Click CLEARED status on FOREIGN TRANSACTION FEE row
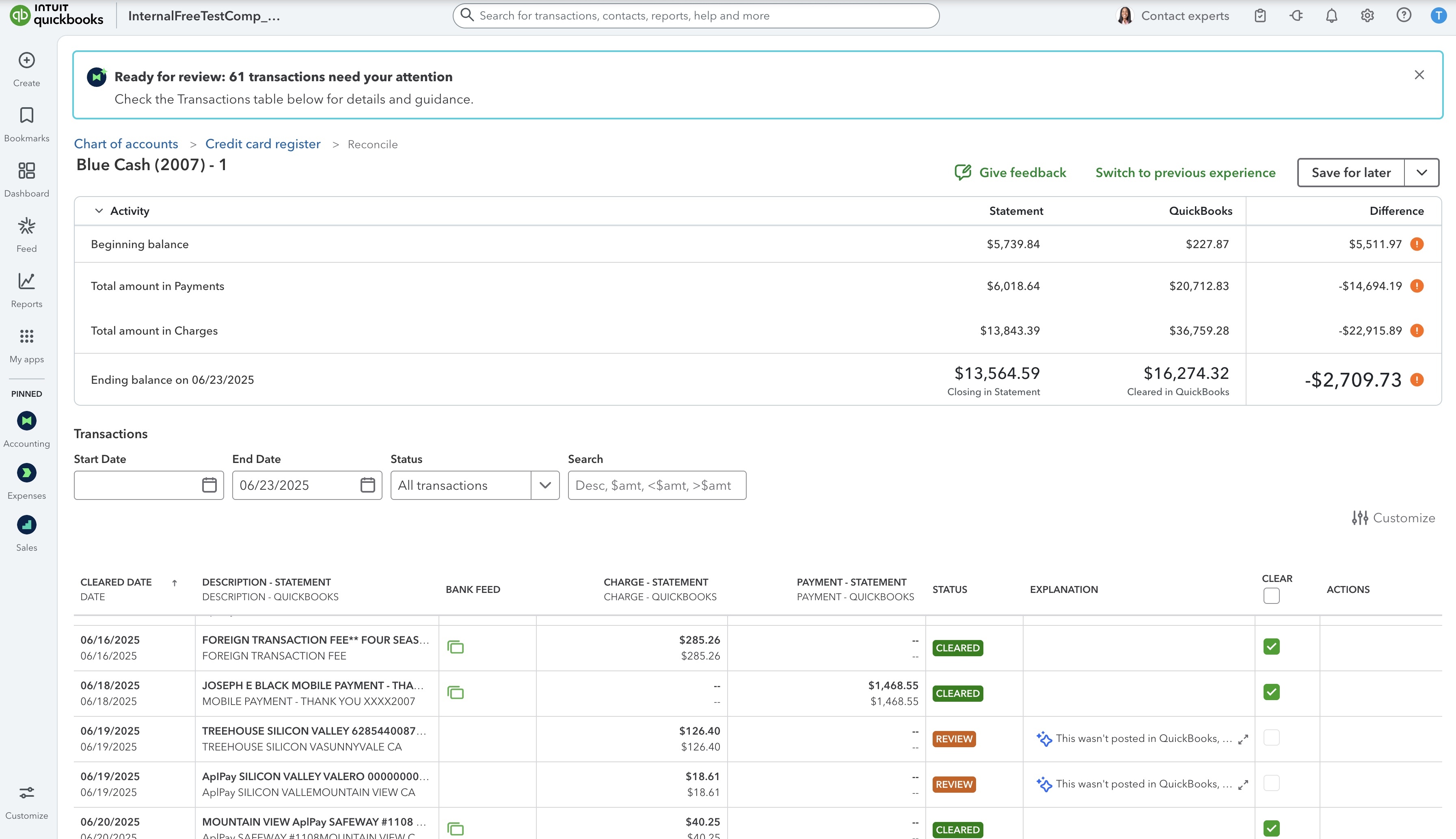 click(957, 648)
